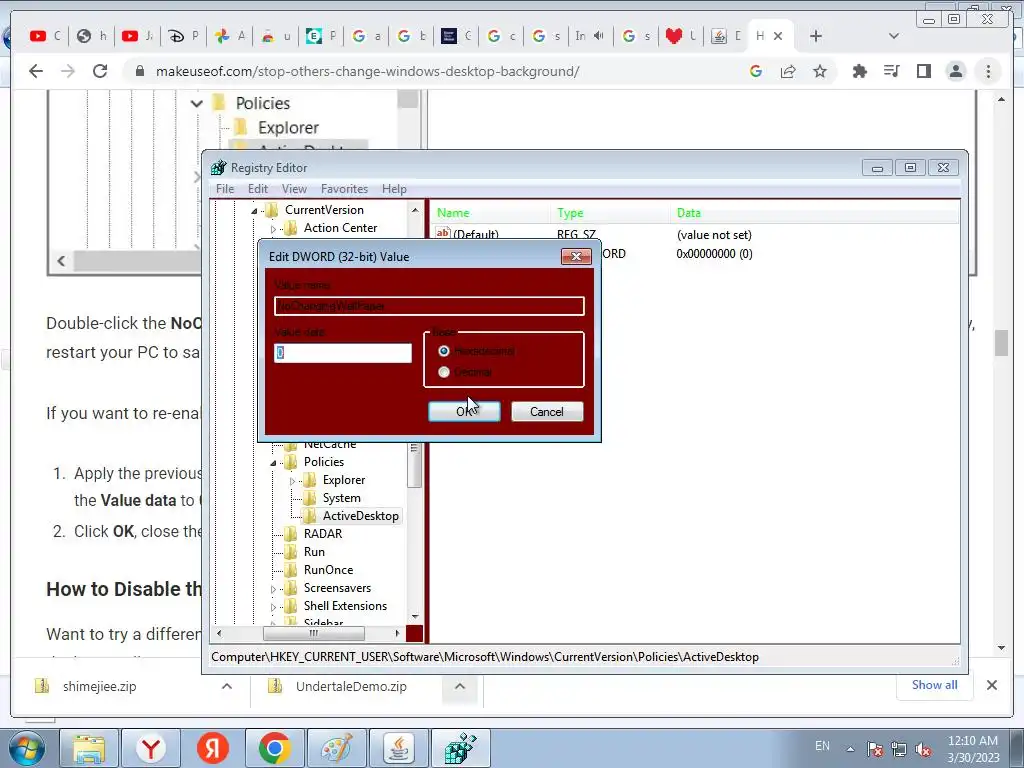Open the Chrome profile avatar
The image size is (1024, 768).
pyautogui.click(x=956, y=71)
